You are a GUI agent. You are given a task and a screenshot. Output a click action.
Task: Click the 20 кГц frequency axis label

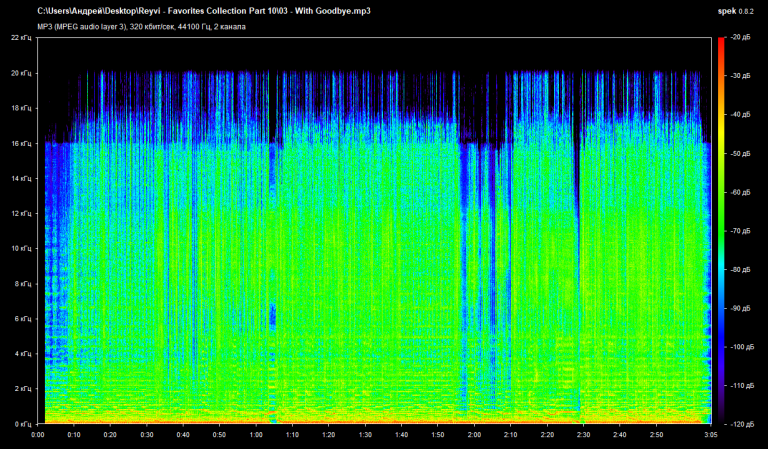tap(22, 73)
